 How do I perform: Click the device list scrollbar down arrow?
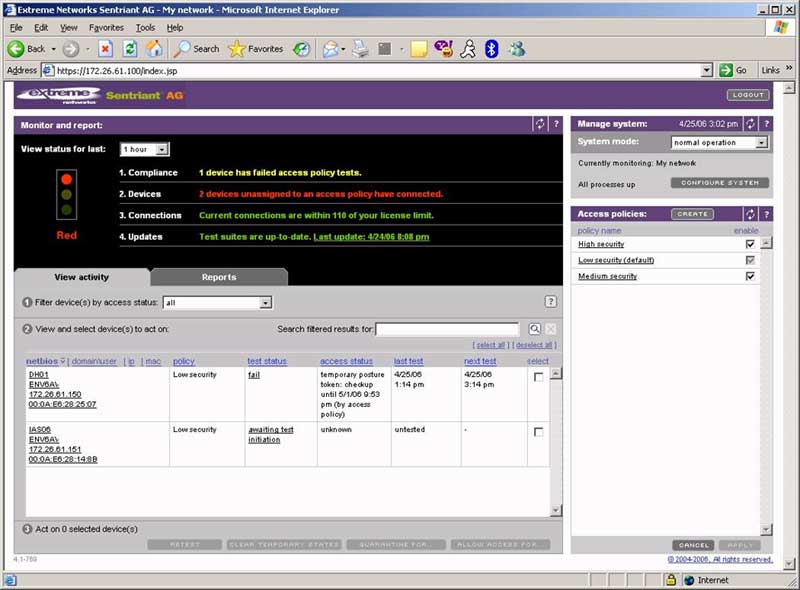[x=556, y=510]
